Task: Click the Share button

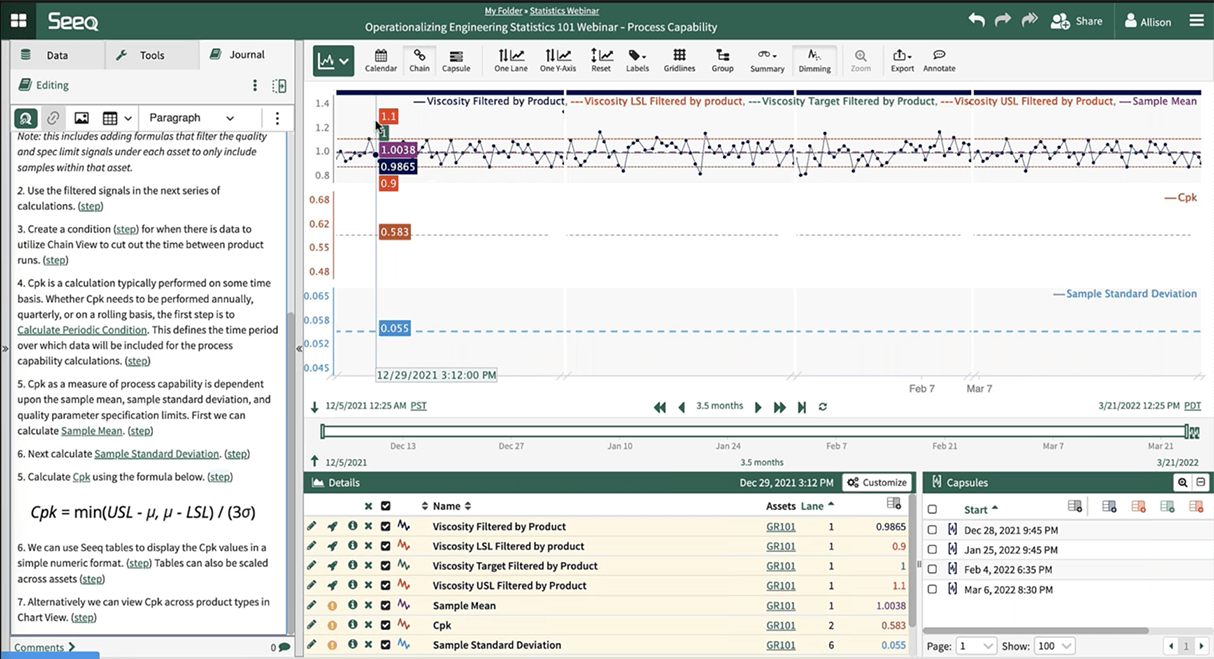Action: tap(1076, 21)
